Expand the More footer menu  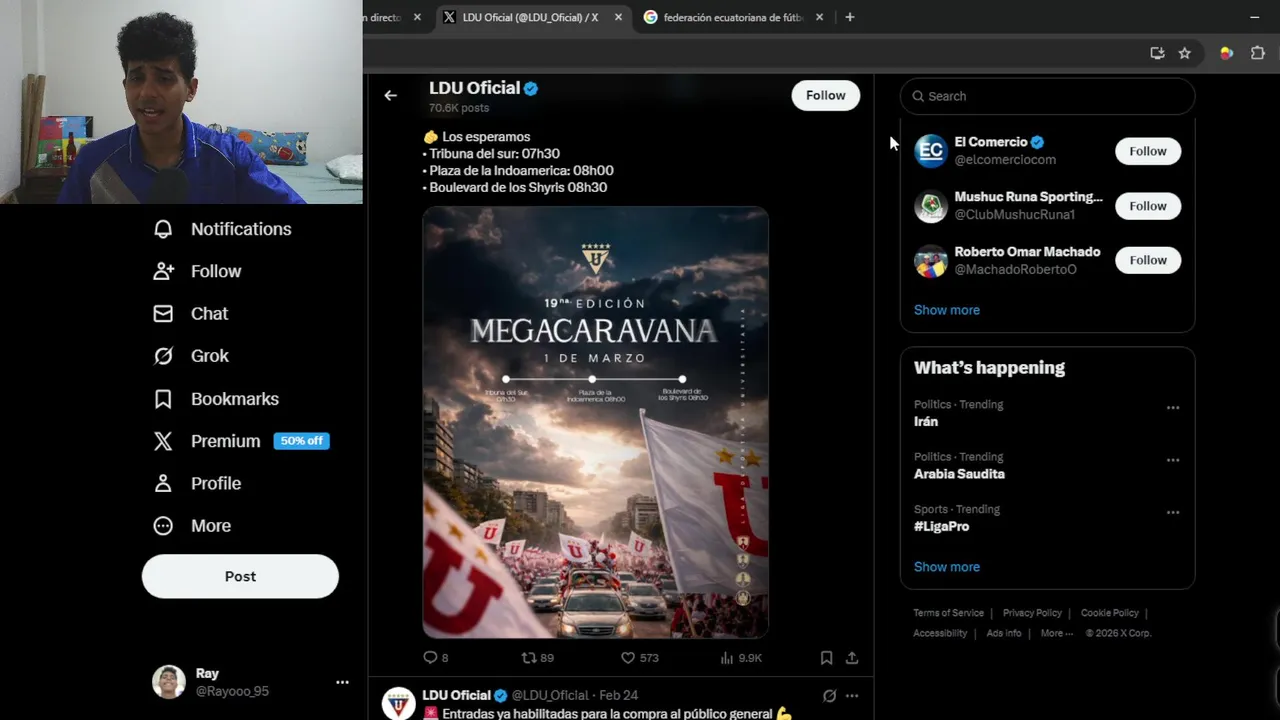point(1056,633)
